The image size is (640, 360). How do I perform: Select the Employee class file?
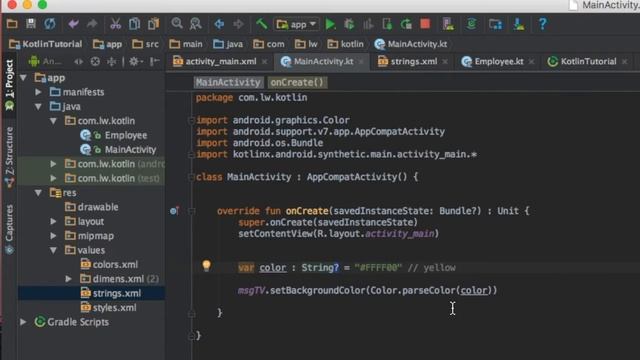(114, 135)
